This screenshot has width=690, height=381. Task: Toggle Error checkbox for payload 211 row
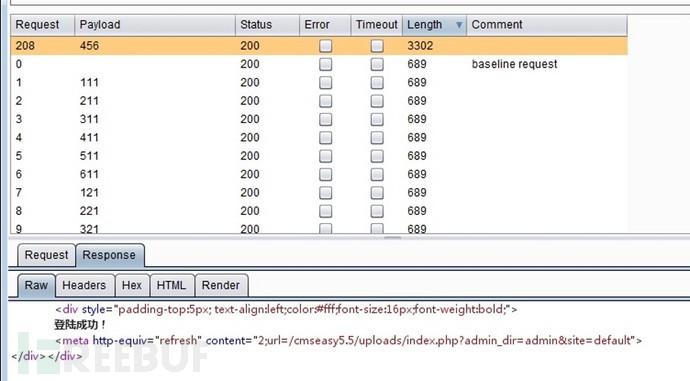click(326, 101)
